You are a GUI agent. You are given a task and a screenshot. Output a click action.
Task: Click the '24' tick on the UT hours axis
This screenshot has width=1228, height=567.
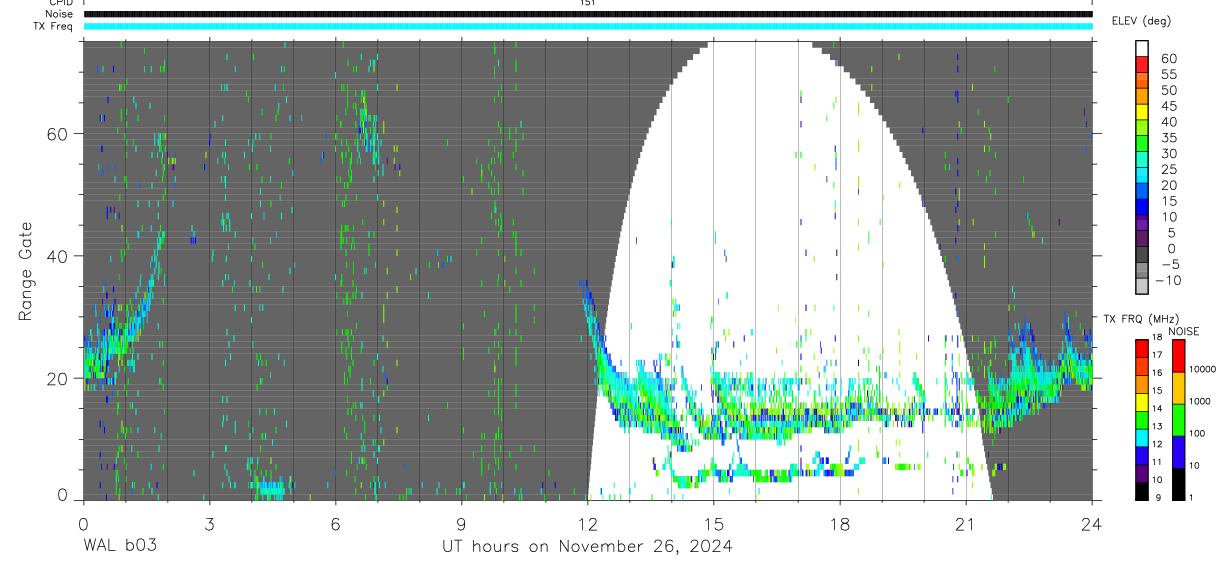coord(1092,523)
